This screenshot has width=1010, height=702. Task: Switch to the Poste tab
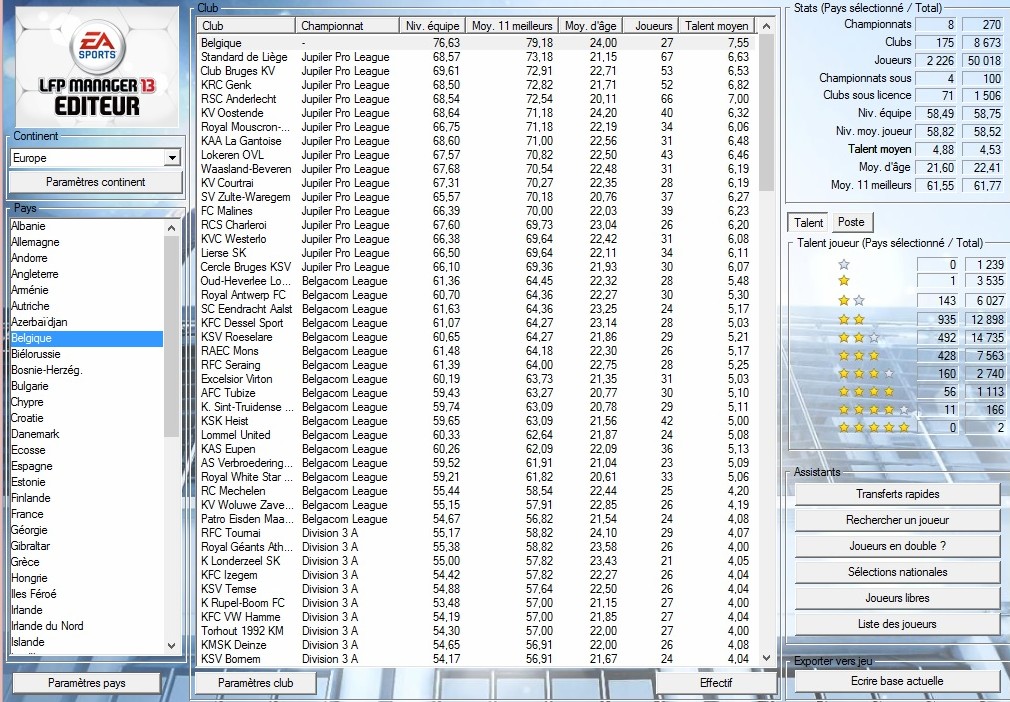(x=851, y=222)
